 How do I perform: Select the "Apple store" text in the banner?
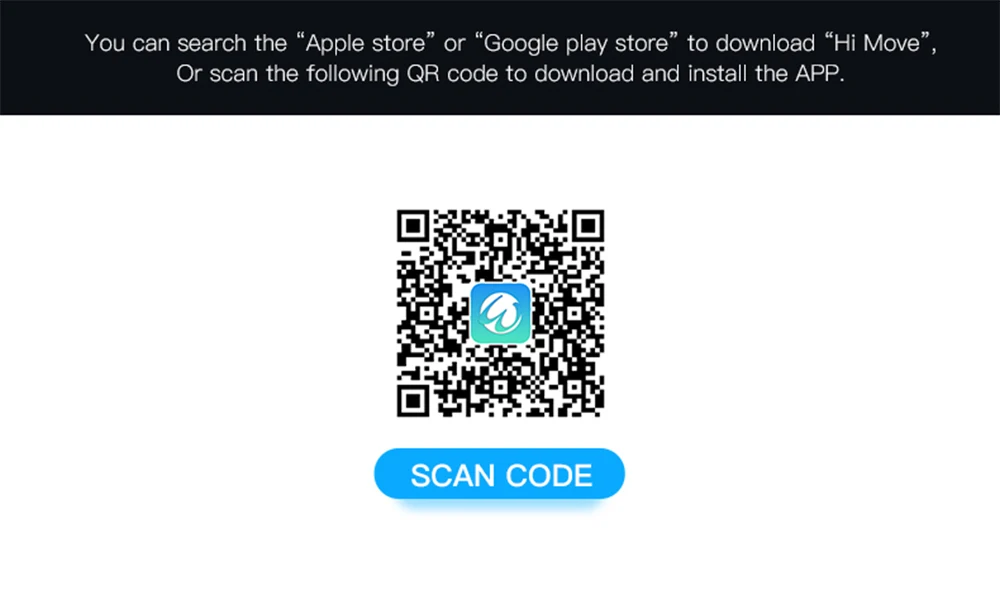[x=365, y=43]
